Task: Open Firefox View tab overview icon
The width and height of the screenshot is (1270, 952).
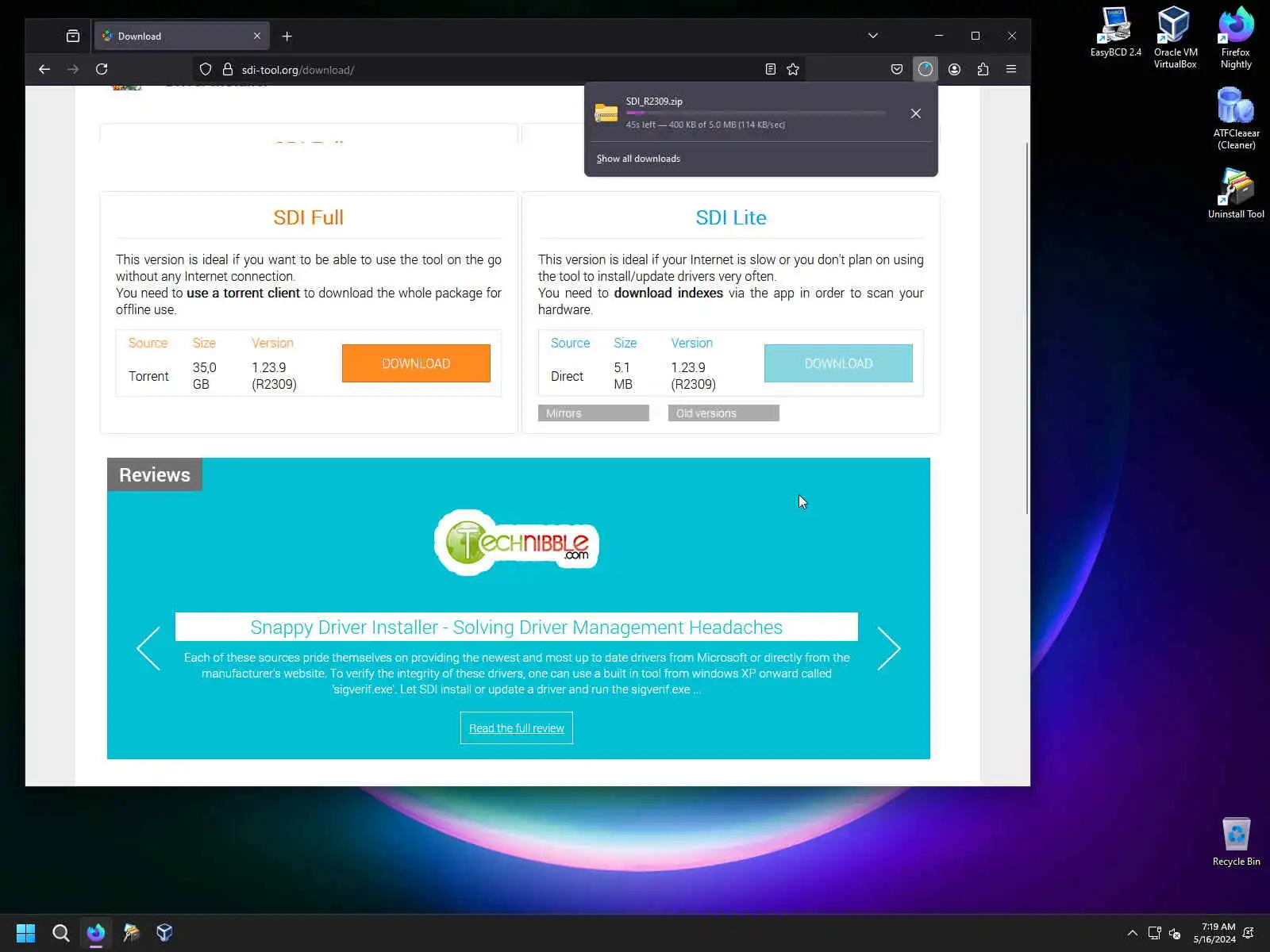Action: click(72, 36)
